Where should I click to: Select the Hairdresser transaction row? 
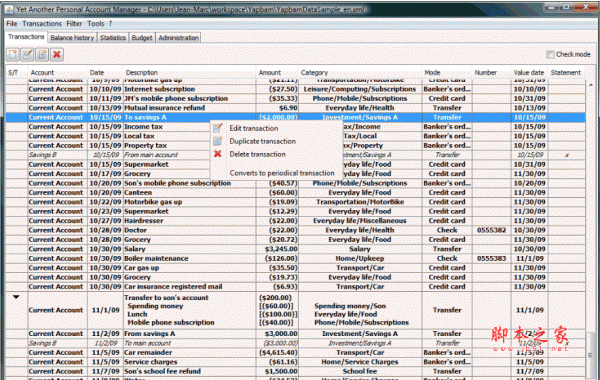[295, 221]
